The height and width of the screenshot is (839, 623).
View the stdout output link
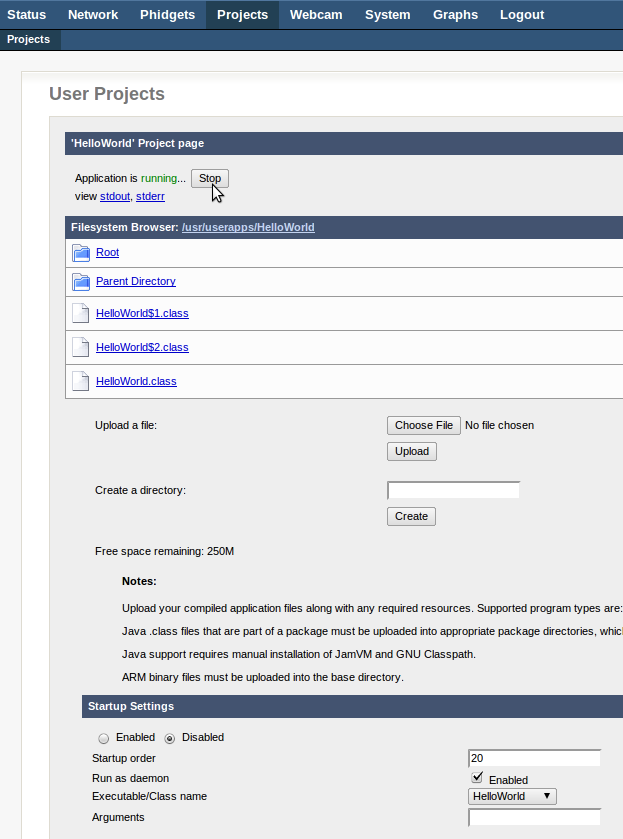[x=114, y=197]
